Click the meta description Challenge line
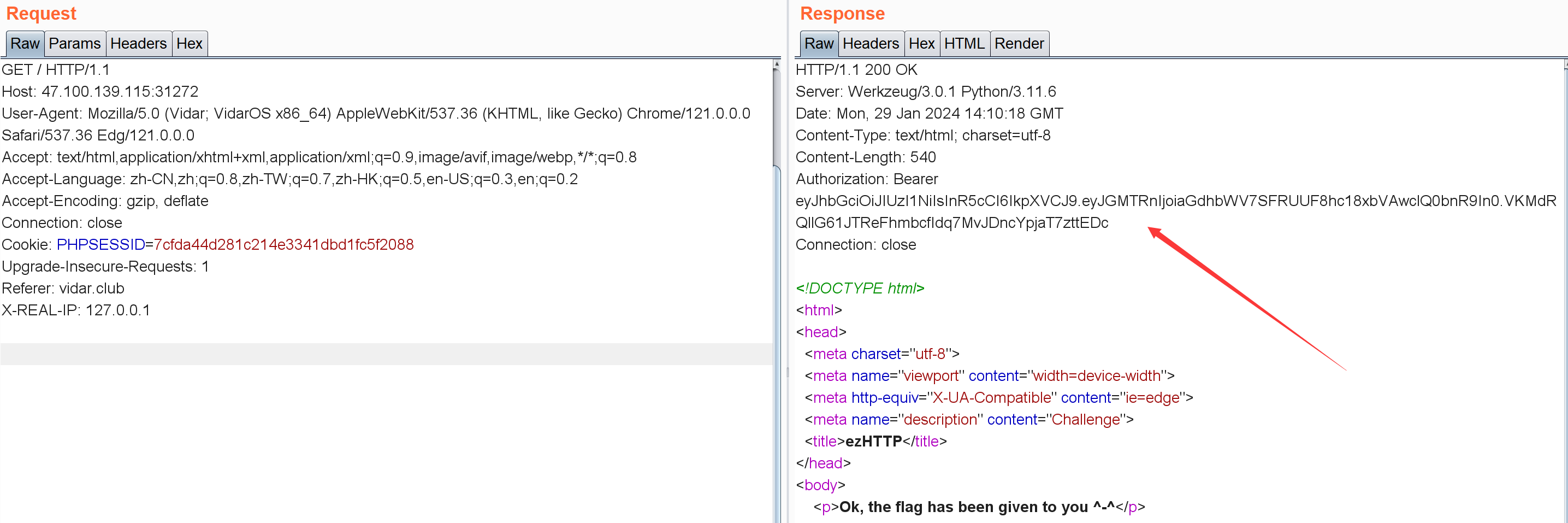The image size is (1568, 523). tap(969, 421)
